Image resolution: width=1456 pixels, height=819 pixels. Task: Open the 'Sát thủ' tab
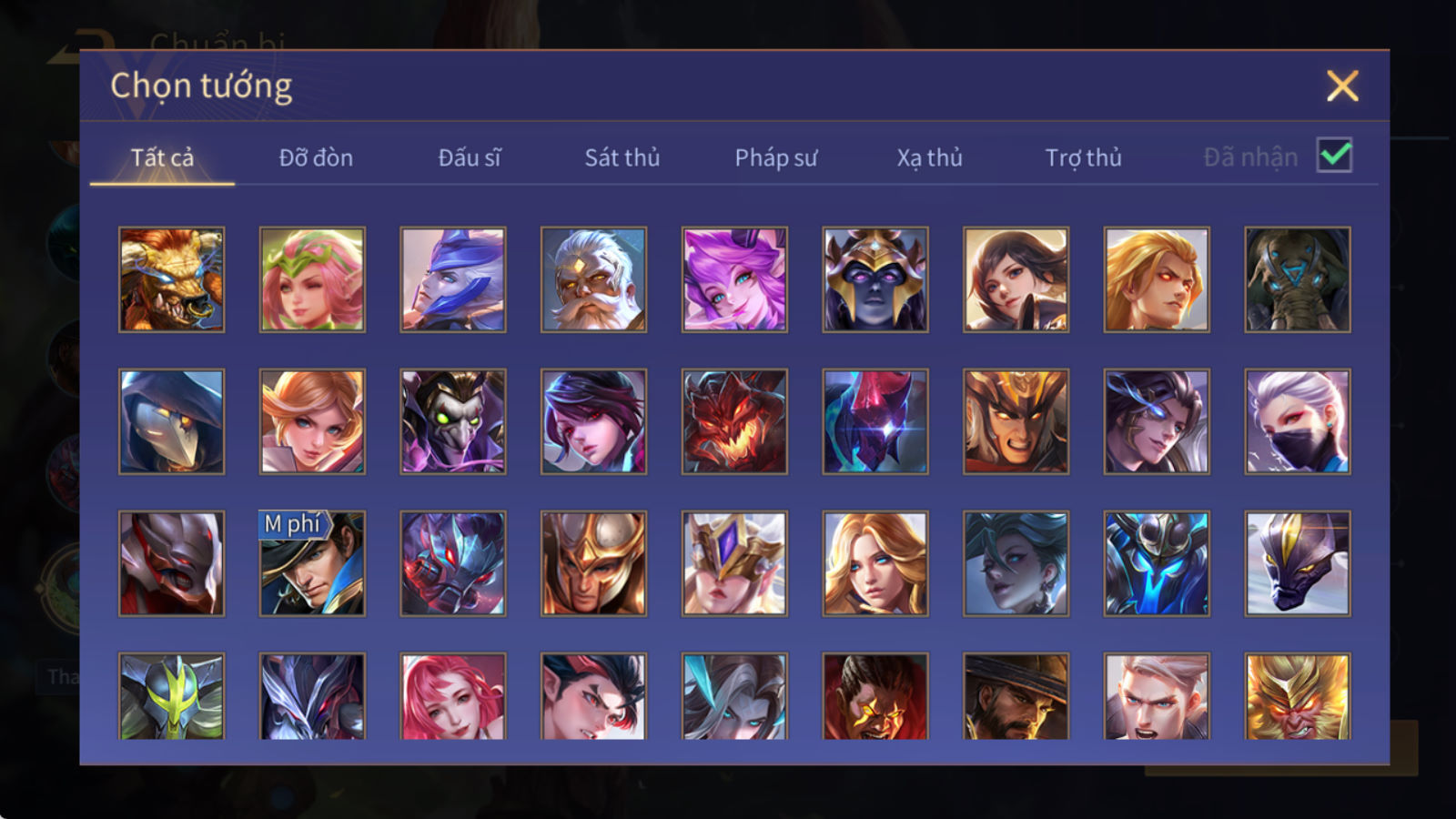click(622, 157)
